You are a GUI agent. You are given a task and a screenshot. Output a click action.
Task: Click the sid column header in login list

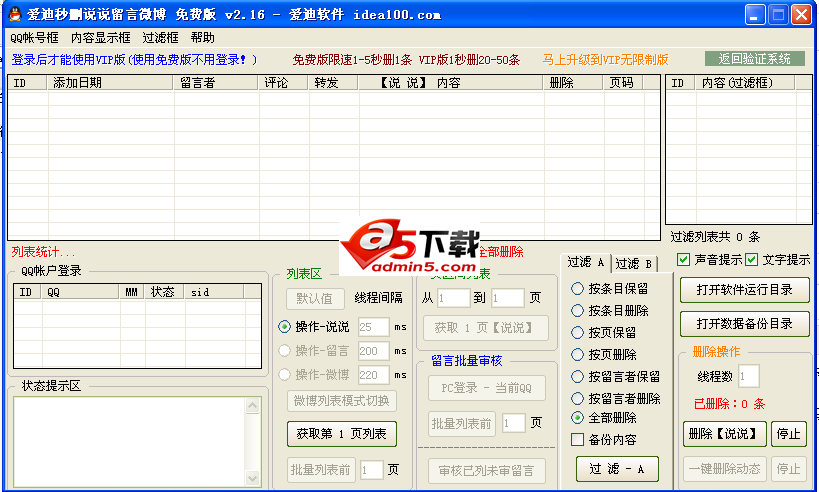(x=215, y=292)
